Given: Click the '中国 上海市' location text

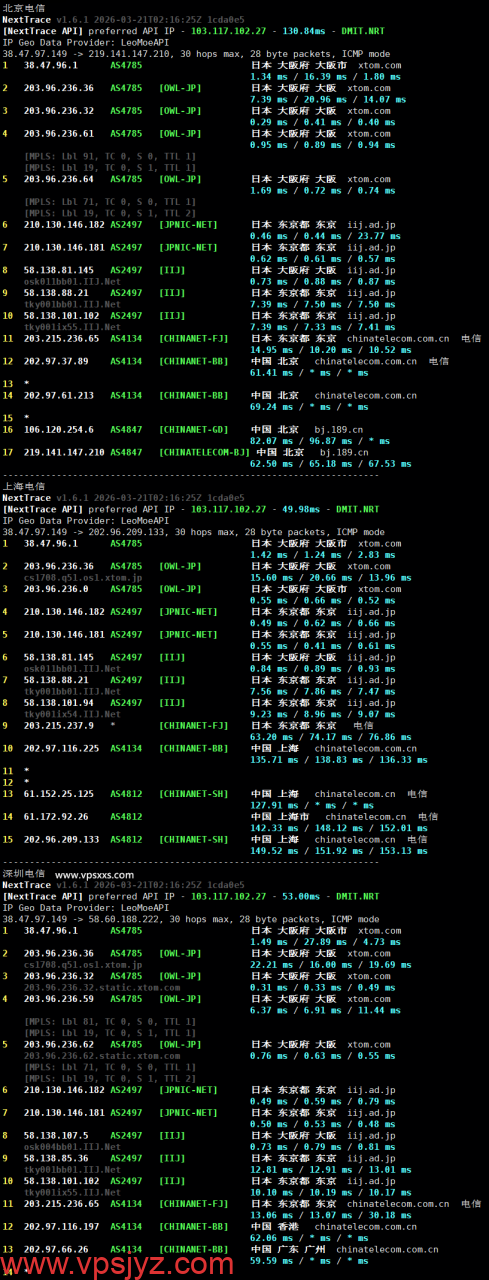Looking at the screenshot, I should pos(278,817).
